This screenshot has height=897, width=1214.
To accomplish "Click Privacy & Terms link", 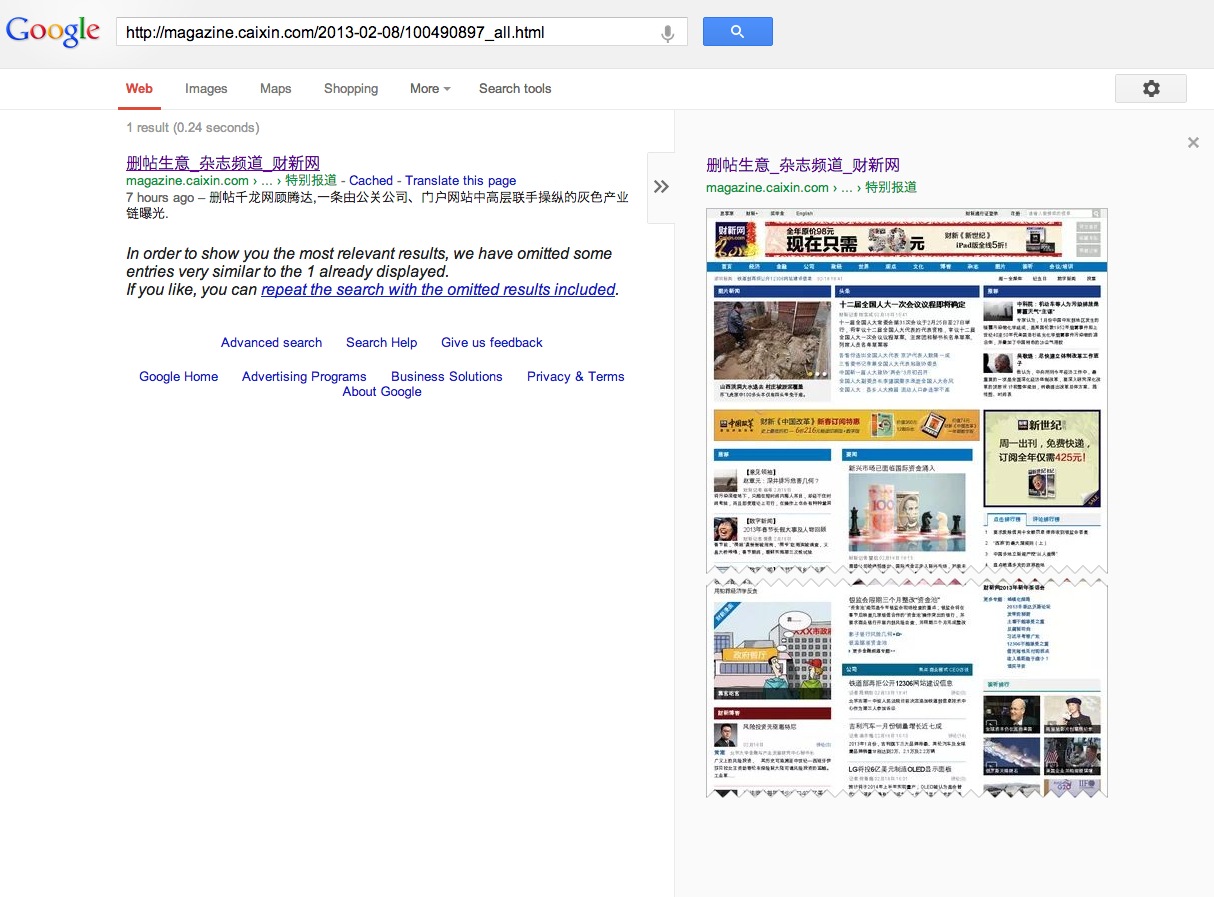I will point(576,376).
